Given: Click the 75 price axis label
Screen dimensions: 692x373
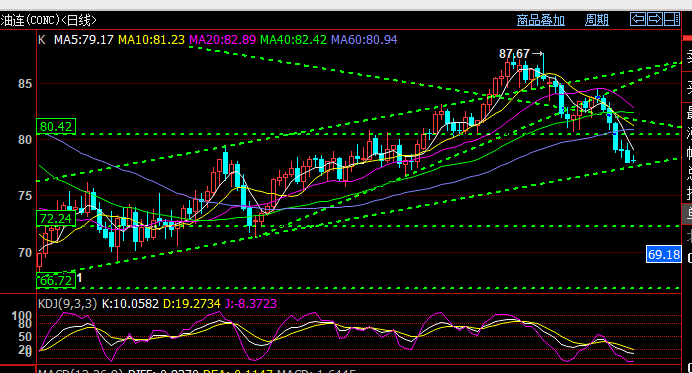Looking at the screenshot, I should tap(25, 196).
